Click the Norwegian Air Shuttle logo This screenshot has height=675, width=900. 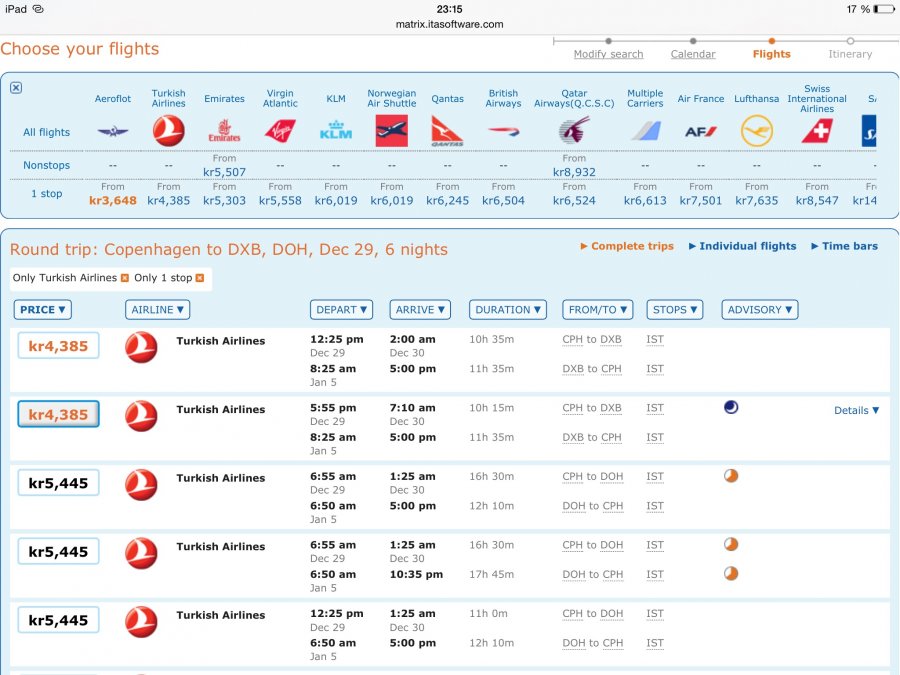tap(392, 131)
